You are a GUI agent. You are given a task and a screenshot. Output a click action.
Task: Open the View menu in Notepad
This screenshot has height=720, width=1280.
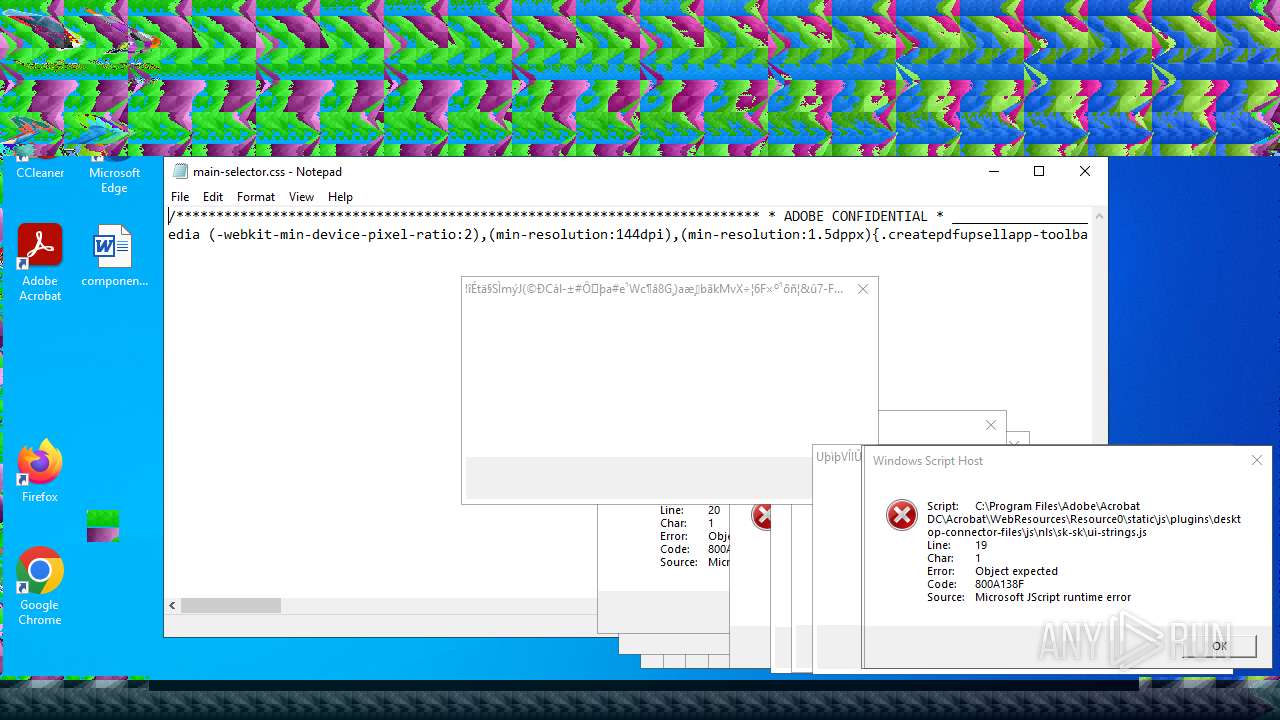click(x=301, y=197)
